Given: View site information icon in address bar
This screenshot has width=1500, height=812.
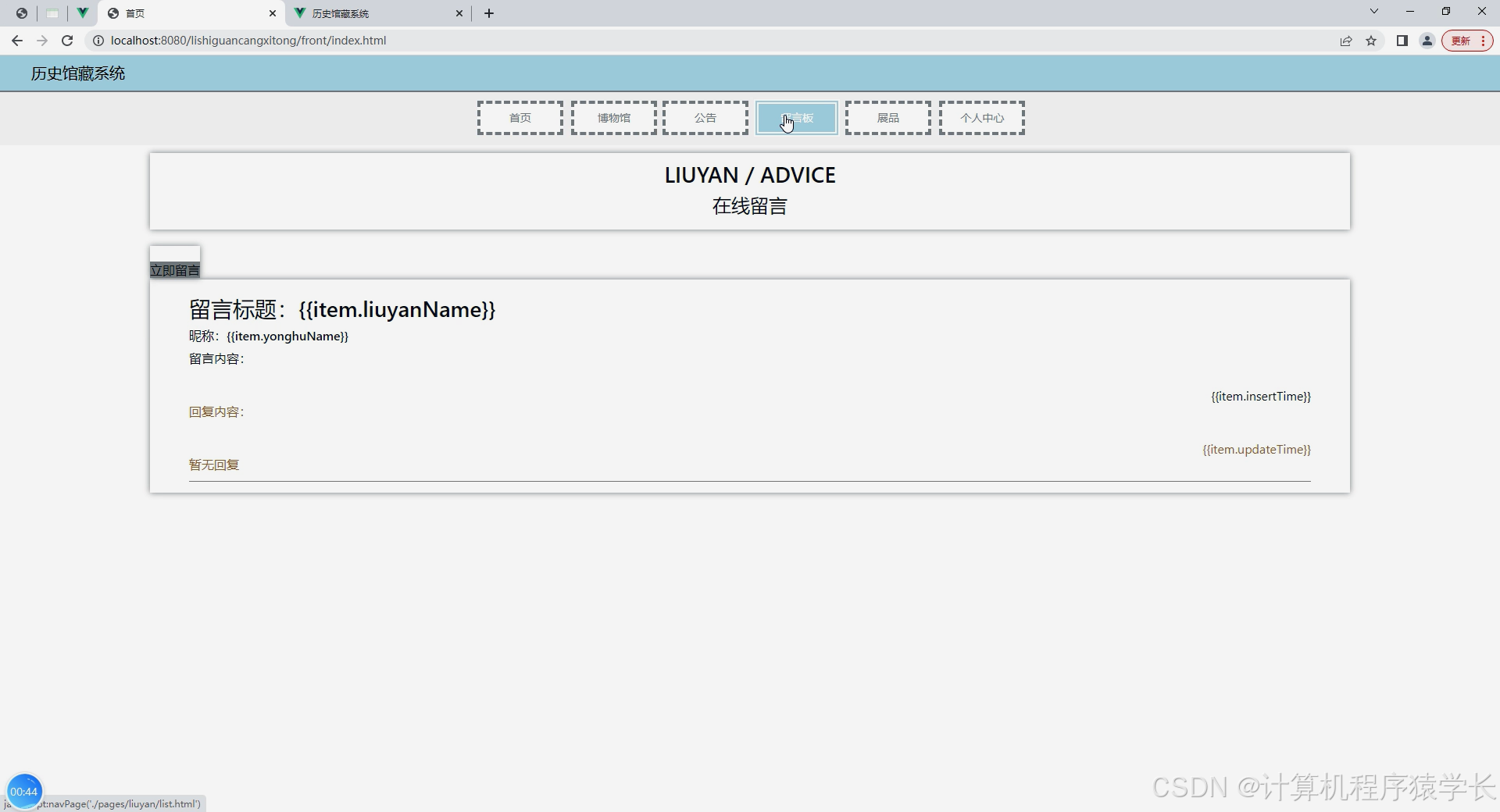Looking at the screenshot, I should click(98, 41).
